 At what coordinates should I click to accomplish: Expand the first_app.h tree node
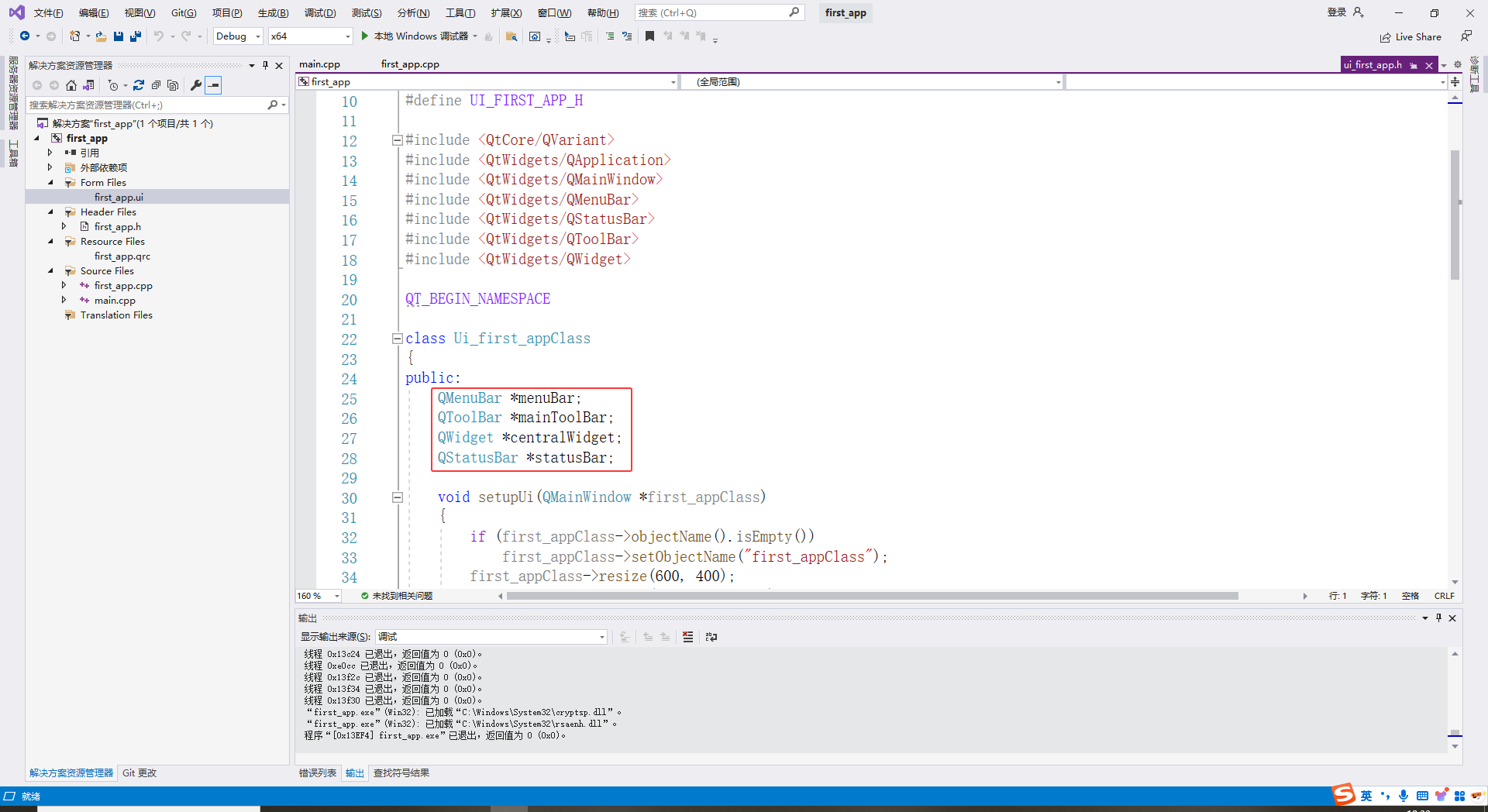(64, 226)
